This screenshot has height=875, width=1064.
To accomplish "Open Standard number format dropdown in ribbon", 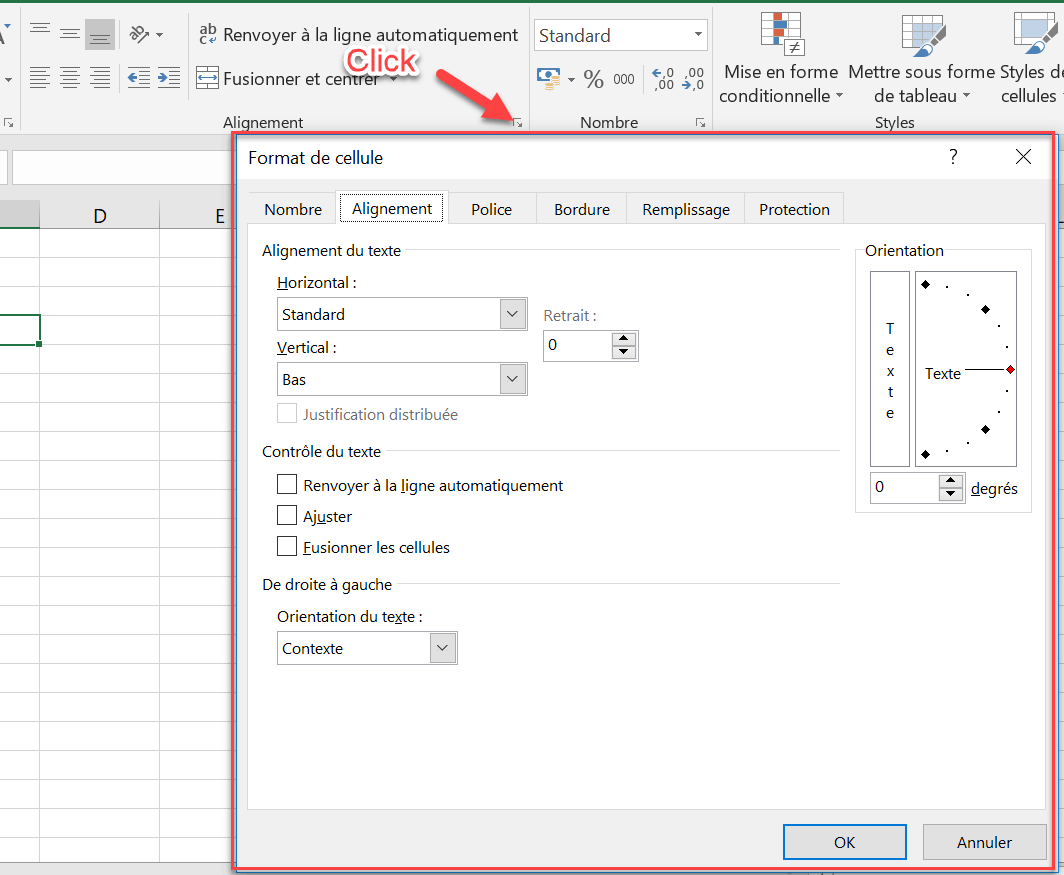I will click(x=698, y=35).
